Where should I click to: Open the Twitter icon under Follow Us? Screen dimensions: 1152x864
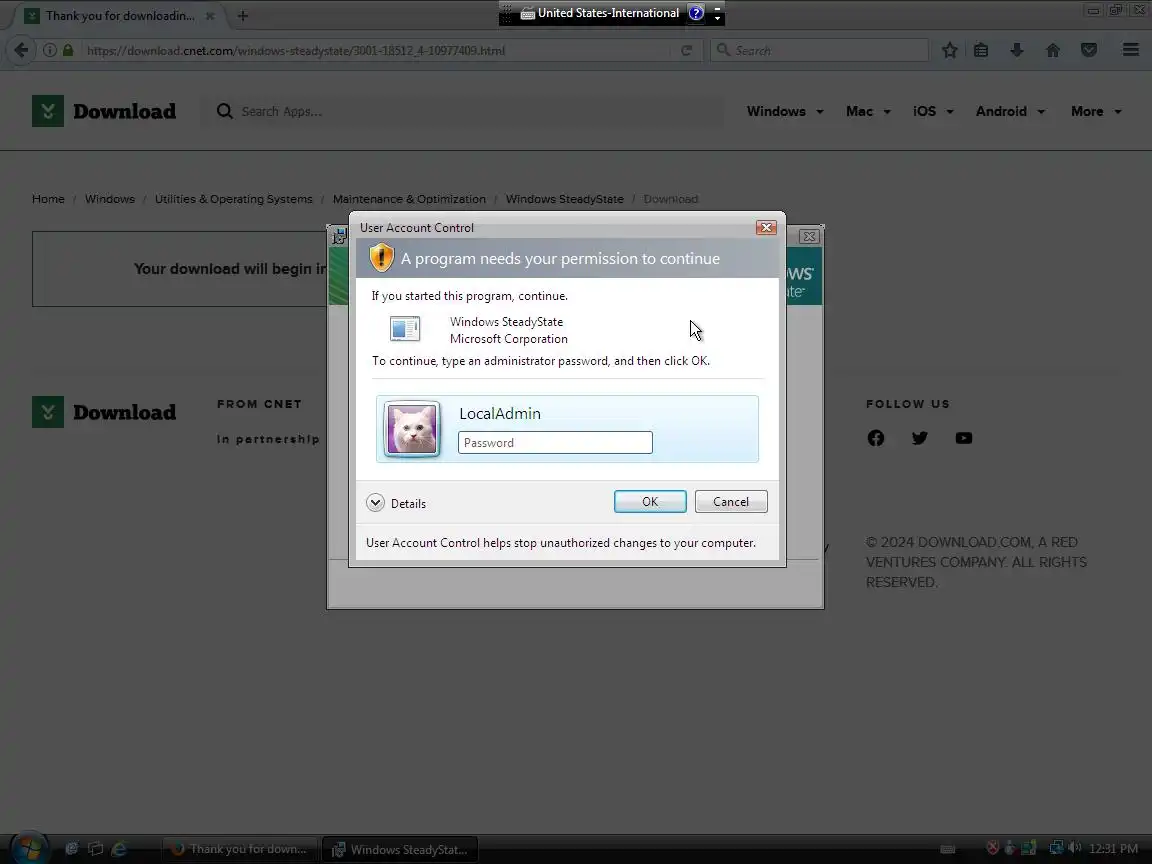click(920, 438)
